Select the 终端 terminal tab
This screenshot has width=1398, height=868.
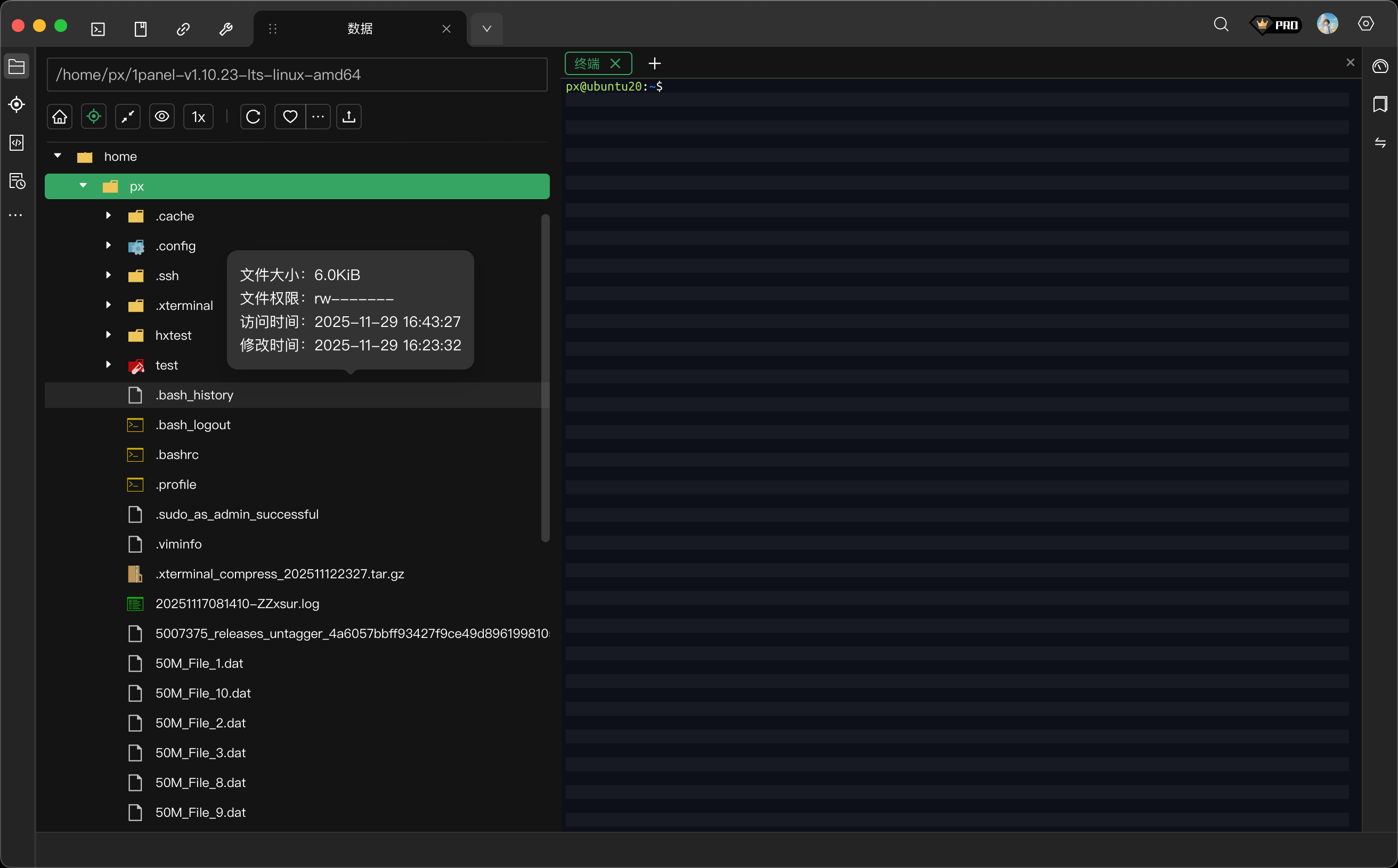pos(587,63)
